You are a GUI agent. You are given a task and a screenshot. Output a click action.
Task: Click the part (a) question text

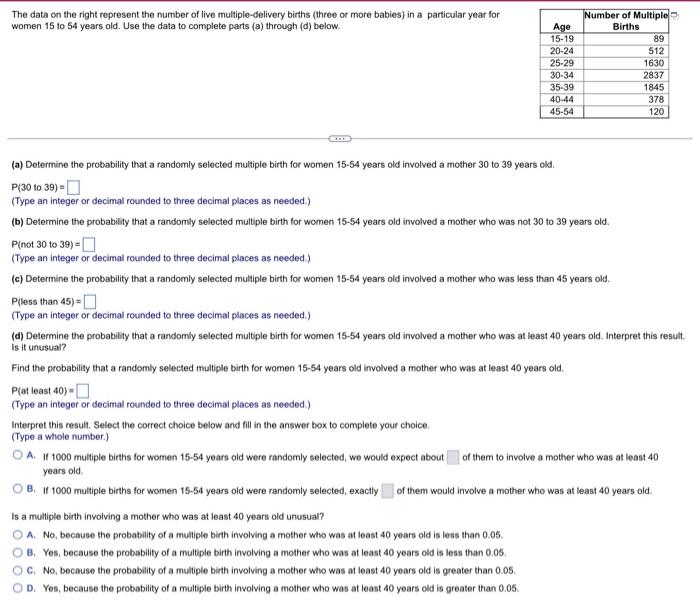[283, 165]
